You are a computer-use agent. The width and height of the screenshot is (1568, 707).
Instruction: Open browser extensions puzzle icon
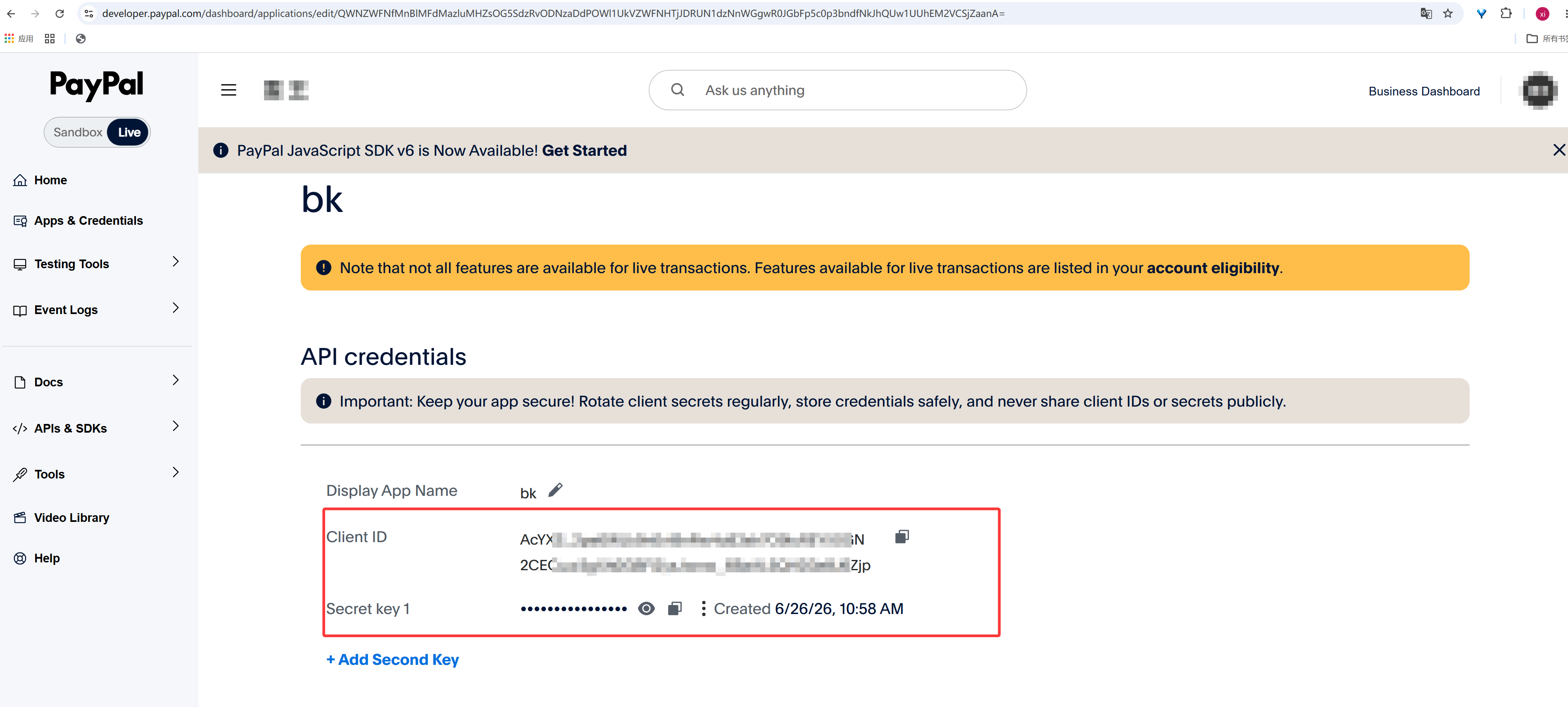pos(1506,13)
